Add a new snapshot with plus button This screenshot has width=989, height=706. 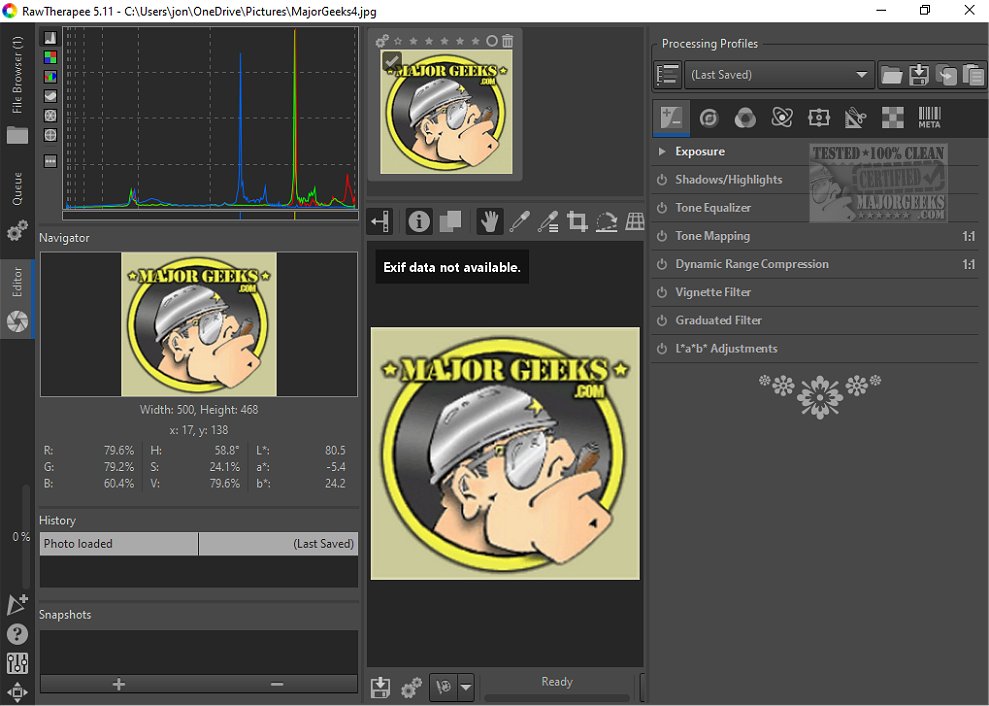(x=119, y=684)
